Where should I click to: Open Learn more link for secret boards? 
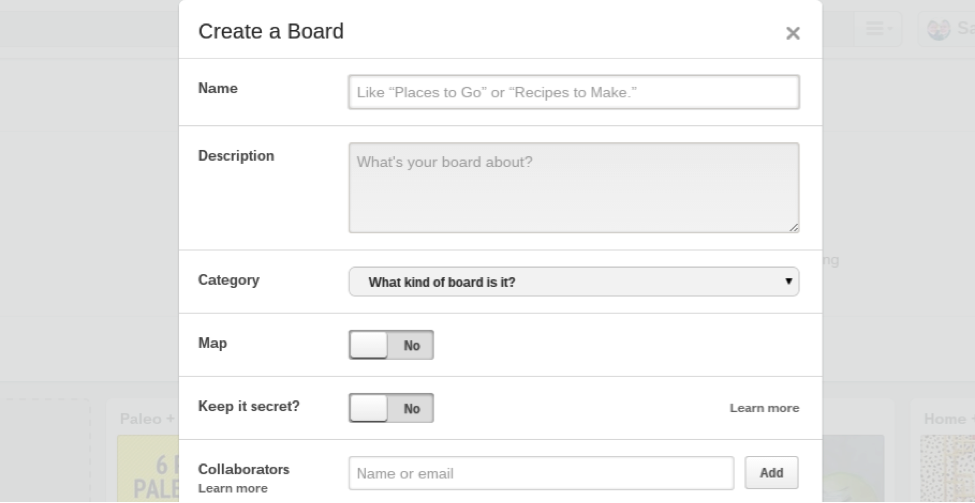[x=764, y=408]
